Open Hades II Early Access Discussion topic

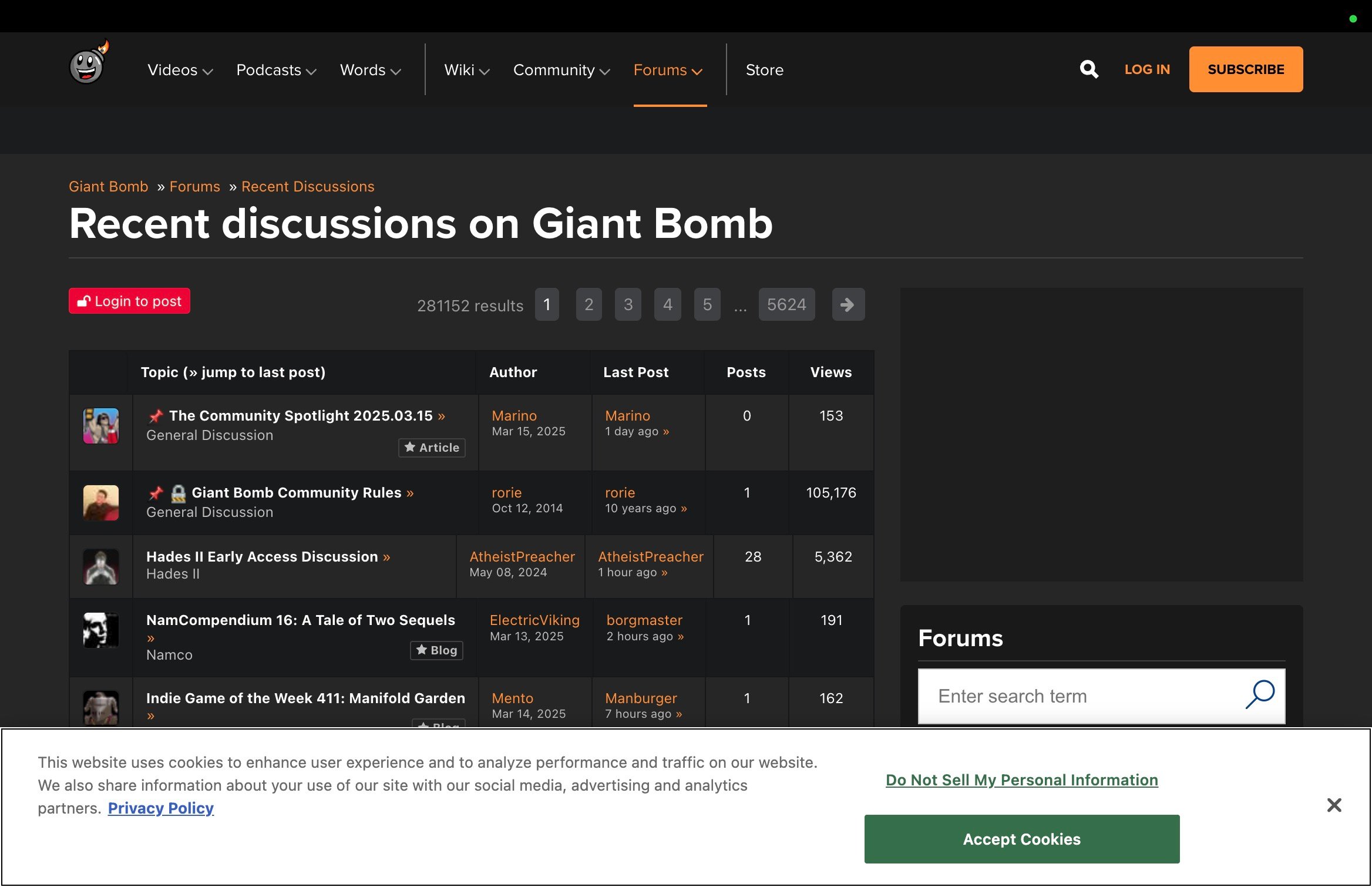[x=262, y=557]
